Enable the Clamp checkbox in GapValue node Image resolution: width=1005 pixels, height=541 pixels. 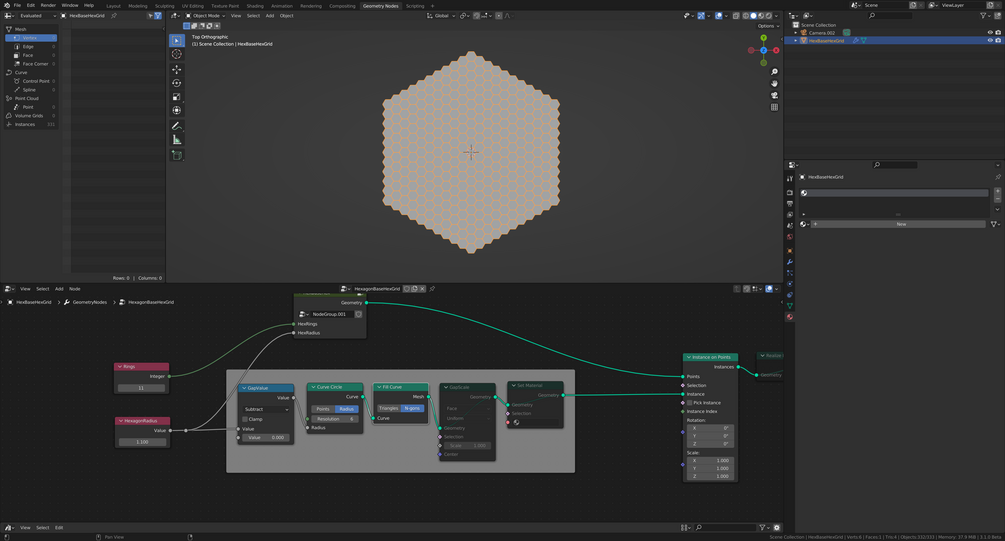tap(245, 419)
